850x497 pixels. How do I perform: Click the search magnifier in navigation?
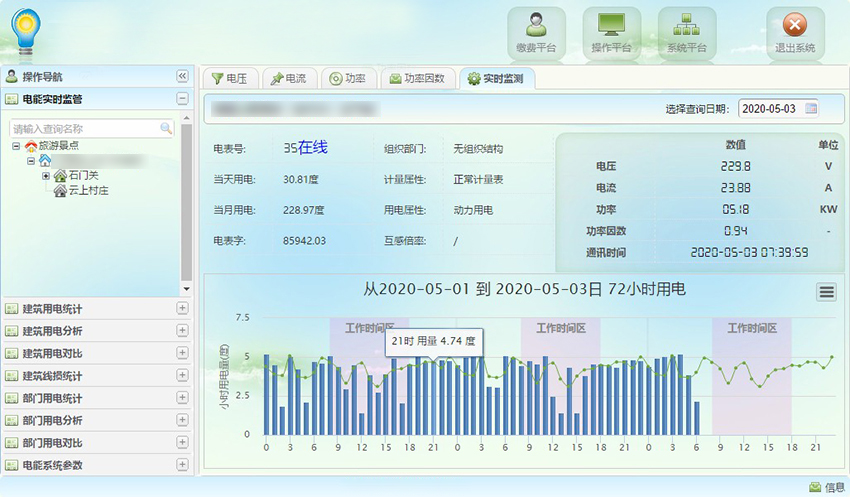(166, 129)
